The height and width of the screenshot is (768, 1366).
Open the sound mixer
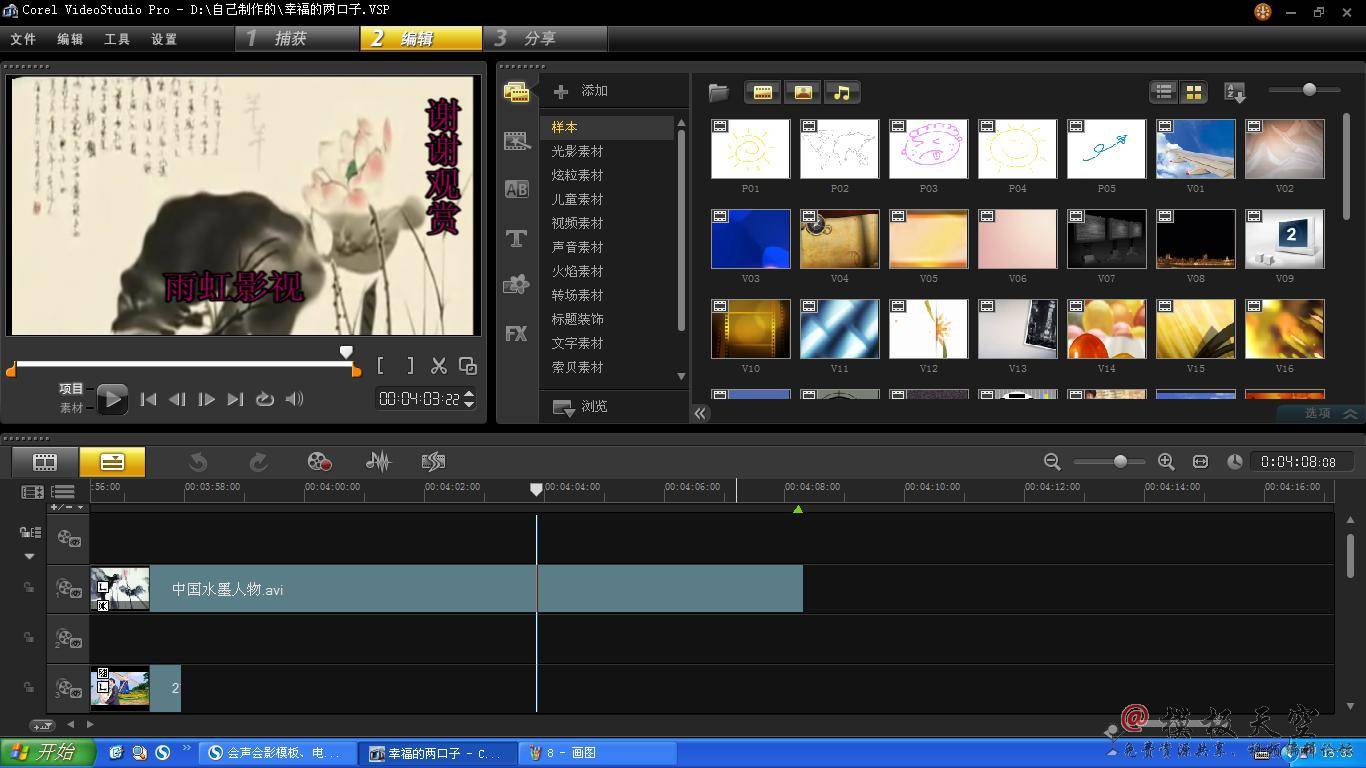377,462
